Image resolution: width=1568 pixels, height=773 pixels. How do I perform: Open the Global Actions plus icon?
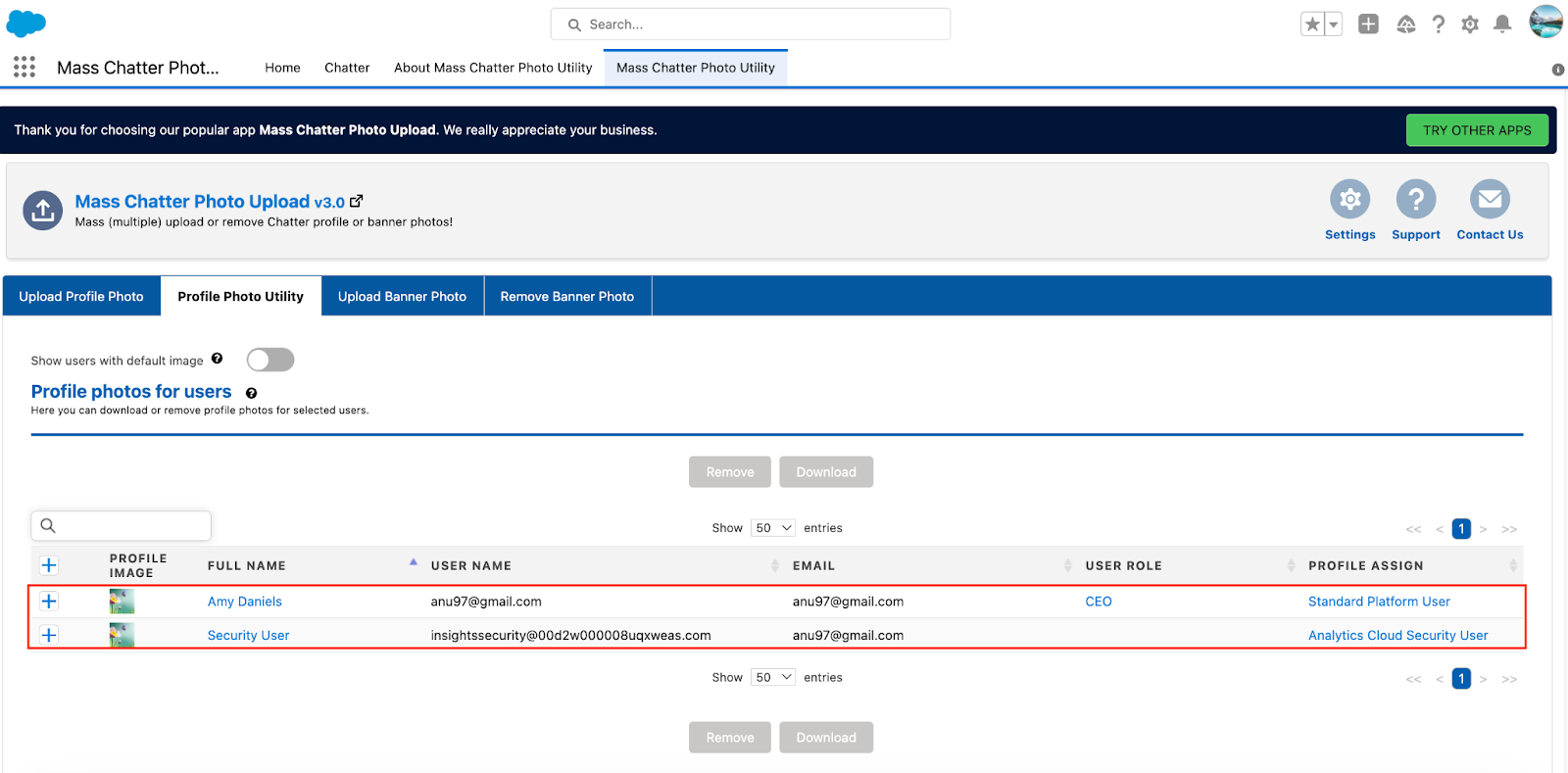tap(1368, 24)
